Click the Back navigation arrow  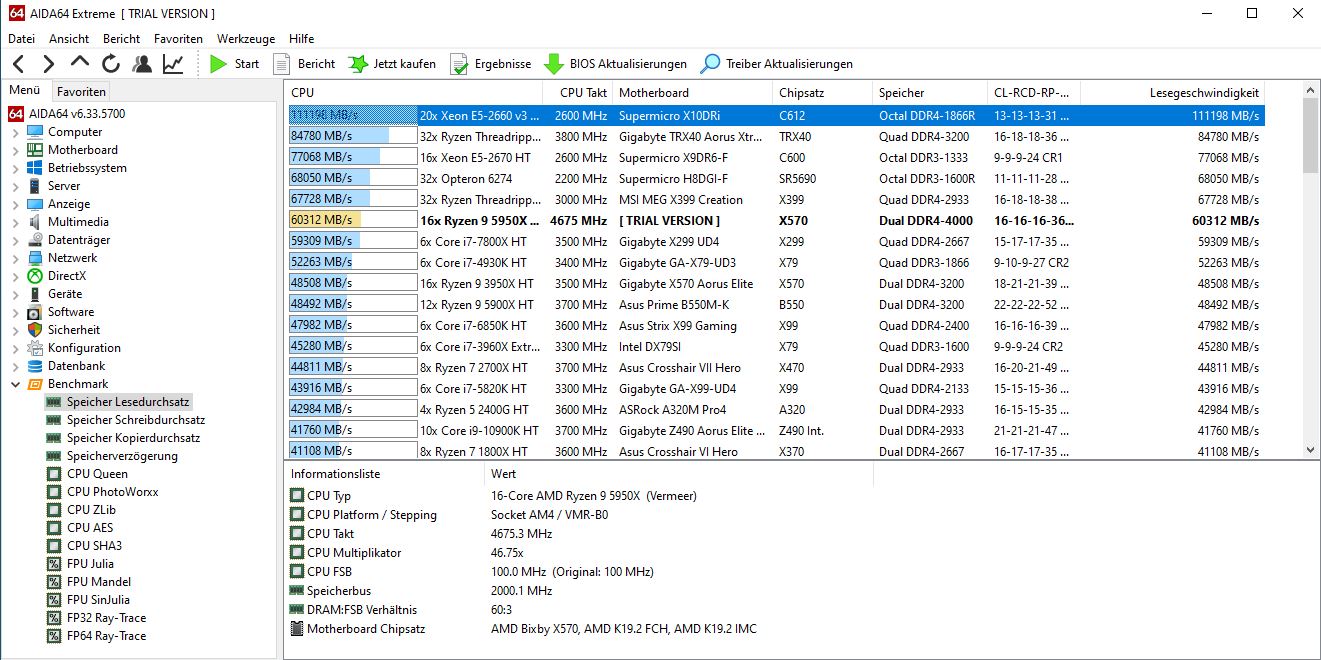click(x=17, y=64)
